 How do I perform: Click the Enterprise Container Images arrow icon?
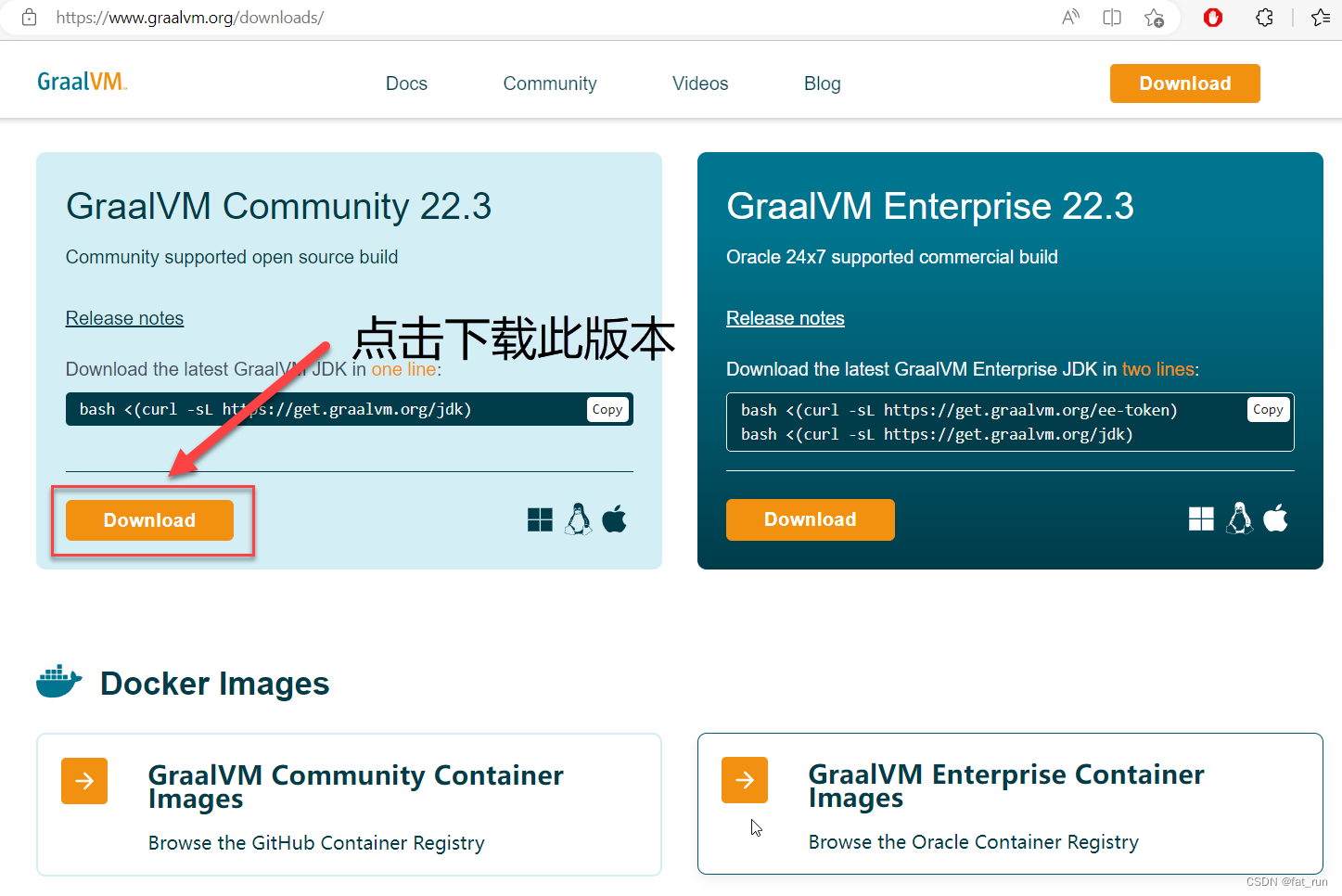click(745, 780)
